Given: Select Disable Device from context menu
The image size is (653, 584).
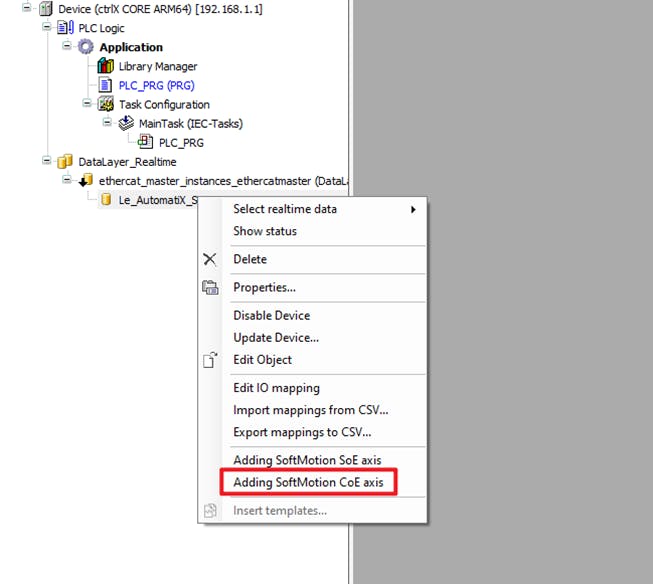Looking at the screenshot, I should tap(271, 315).
